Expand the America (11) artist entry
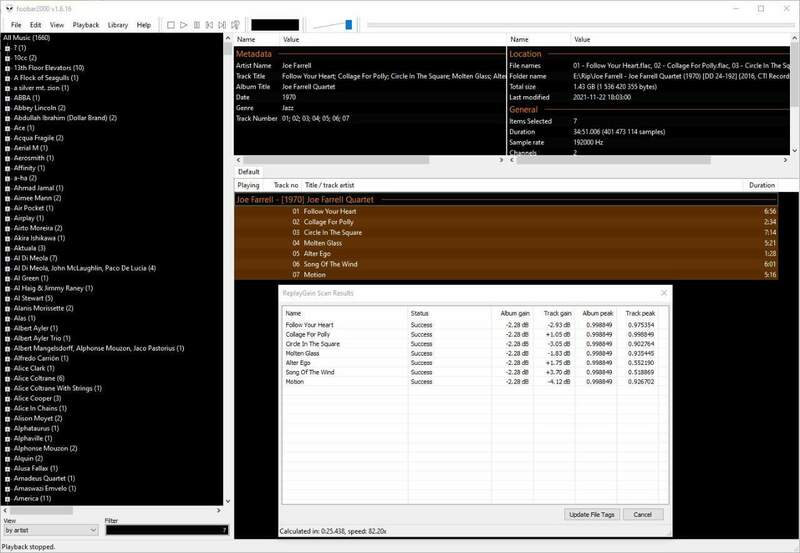Image resolution: width=800 pixels, height=553 pixels. [x=8, y=498]
